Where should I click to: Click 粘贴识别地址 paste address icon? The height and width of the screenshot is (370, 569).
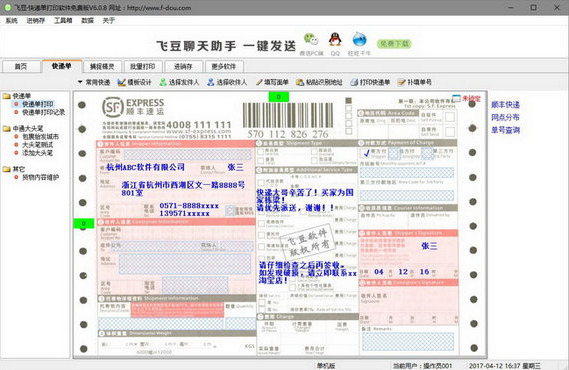(x=300, y=82)
